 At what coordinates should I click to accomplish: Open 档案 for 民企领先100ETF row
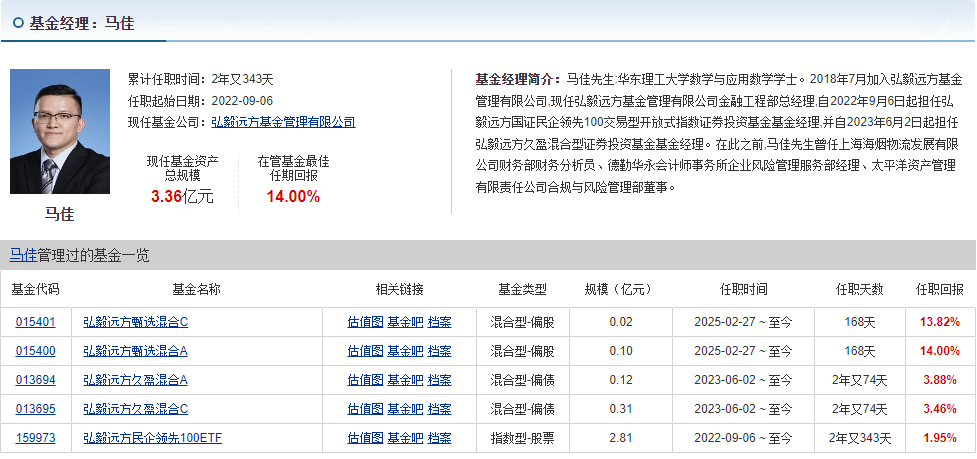[439, 438]
